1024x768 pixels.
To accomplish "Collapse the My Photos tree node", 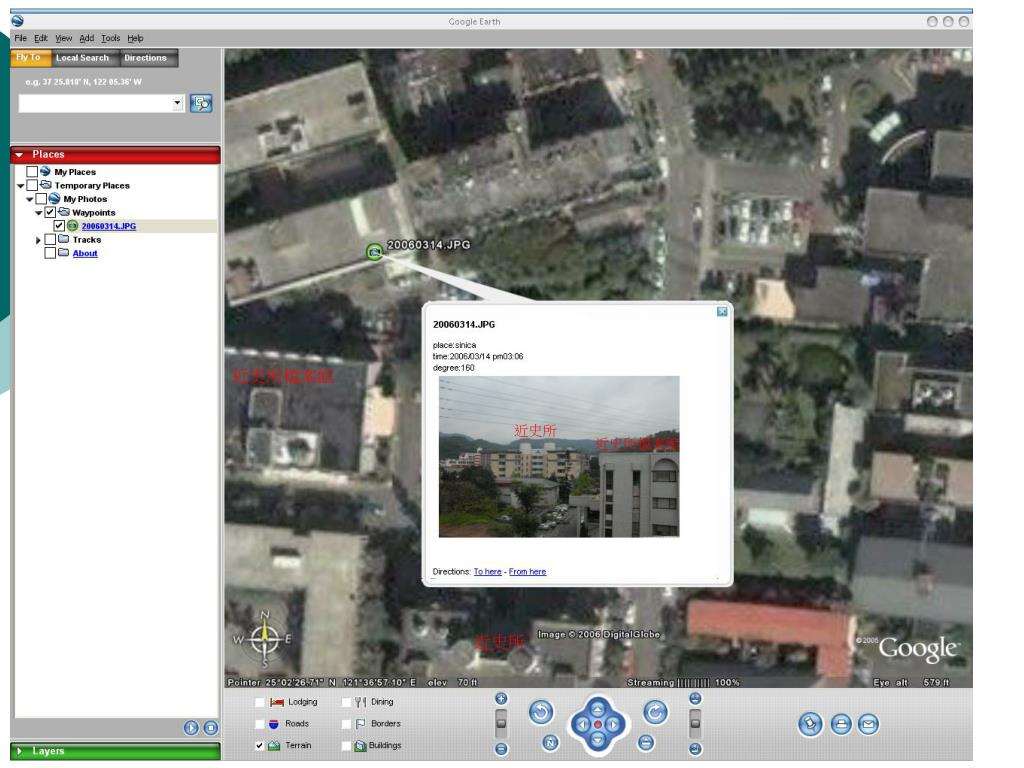I will pyautogui.click(x=29, y=199).
